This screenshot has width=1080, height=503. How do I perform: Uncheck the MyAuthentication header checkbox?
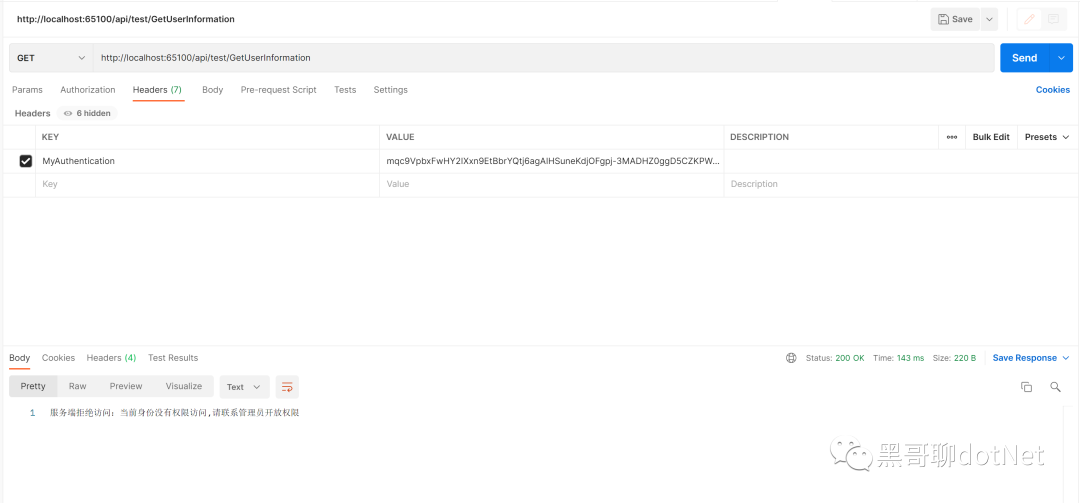pyautogui.click(x=25, y=161)
